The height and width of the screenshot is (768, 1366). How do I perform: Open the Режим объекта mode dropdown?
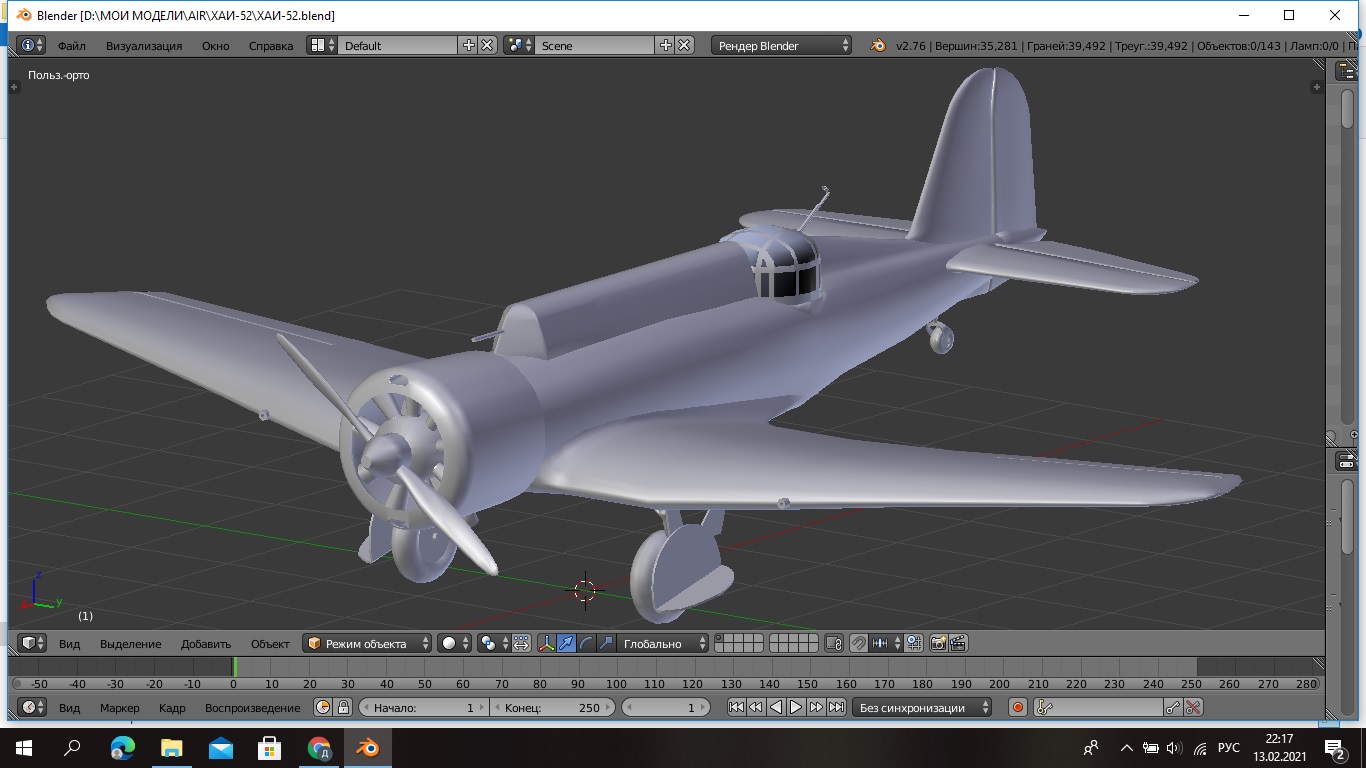pyautogui.click(x=368, y=644)
